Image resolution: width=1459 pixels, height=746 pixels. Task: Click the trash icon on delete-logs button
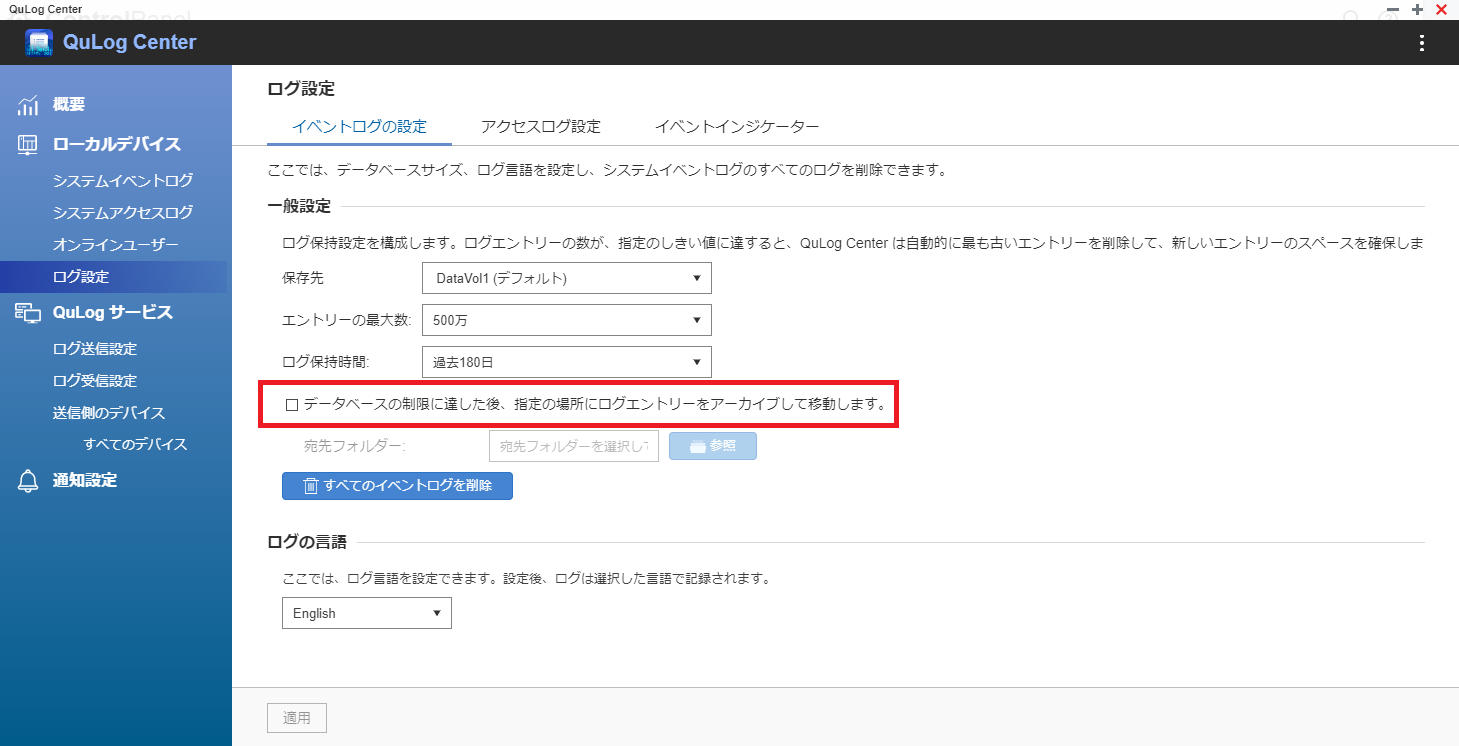[x=311, y=486]
